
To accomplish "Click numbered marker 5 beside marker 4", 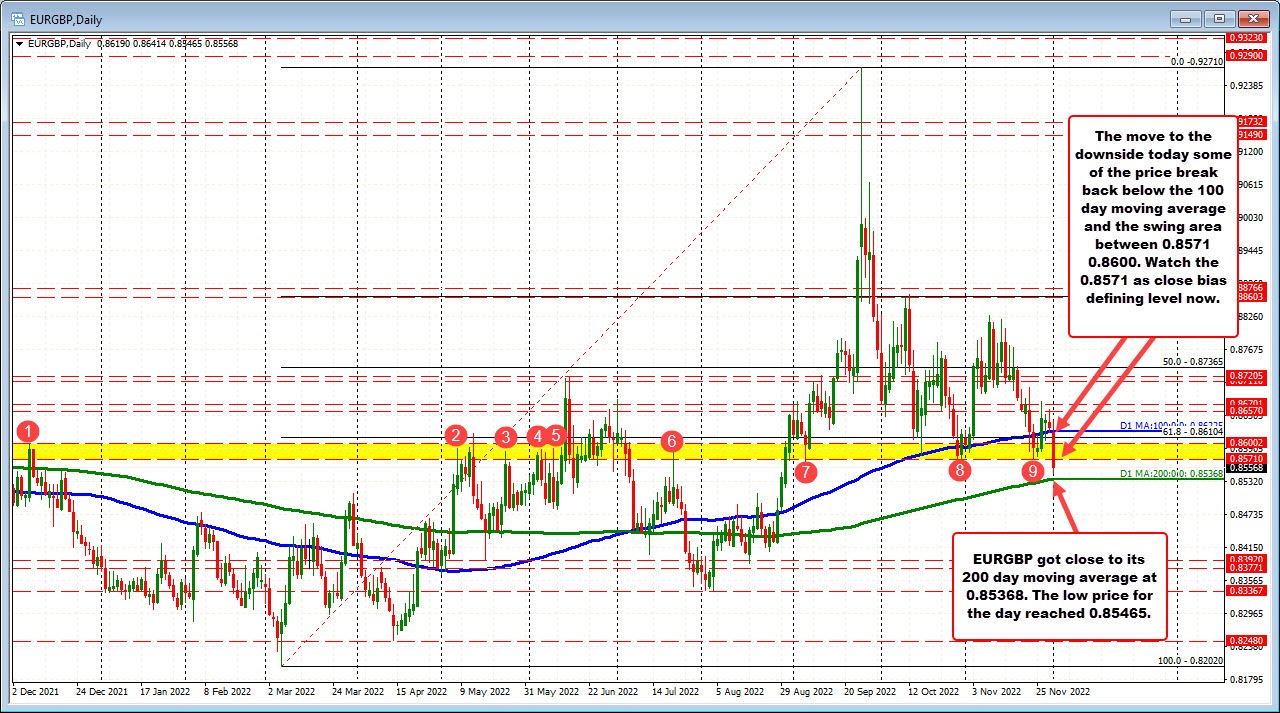I will click(x=557, y=436).
